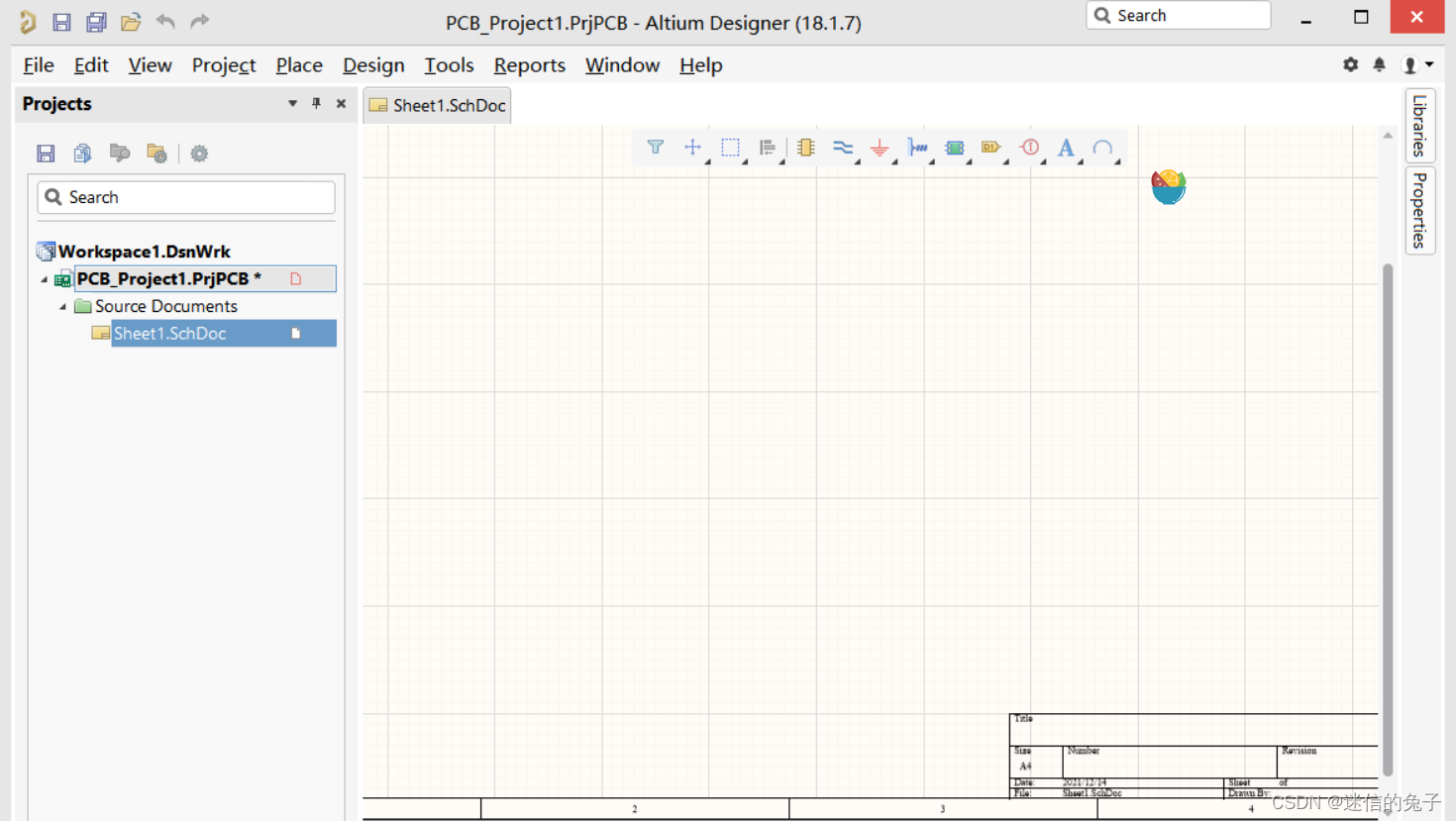Image resolution: width=1456 pixels, height=821 pixels.
Task: Open the Projects panel dropdown arrow
Action: [x=292, y=103]
